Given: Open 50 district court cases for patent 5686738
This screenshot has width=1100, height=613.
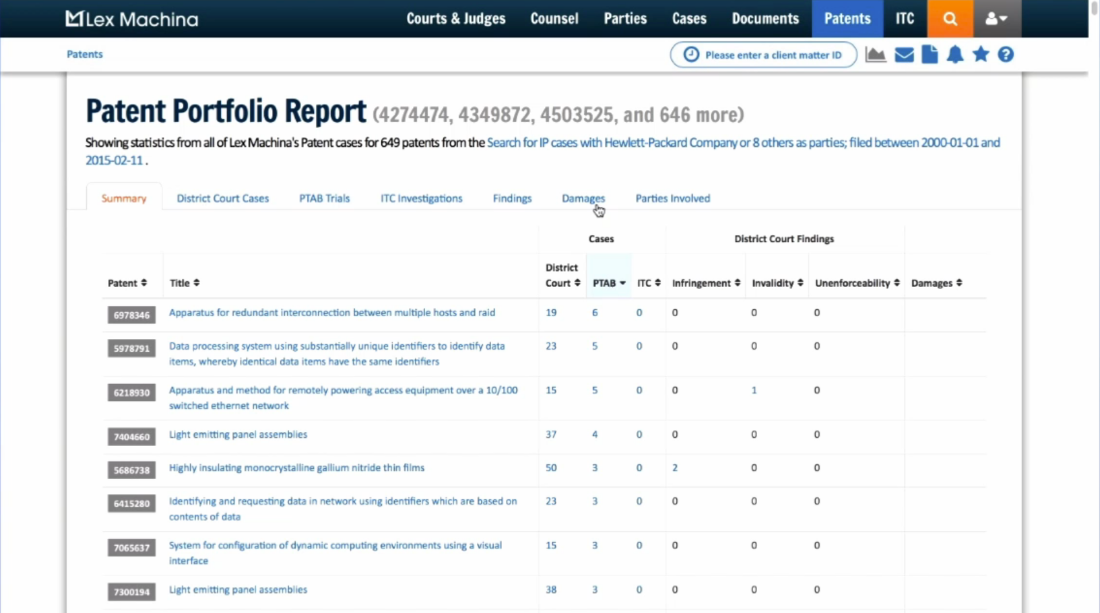Looking at the screenshot, I should (x=551, y=468).
